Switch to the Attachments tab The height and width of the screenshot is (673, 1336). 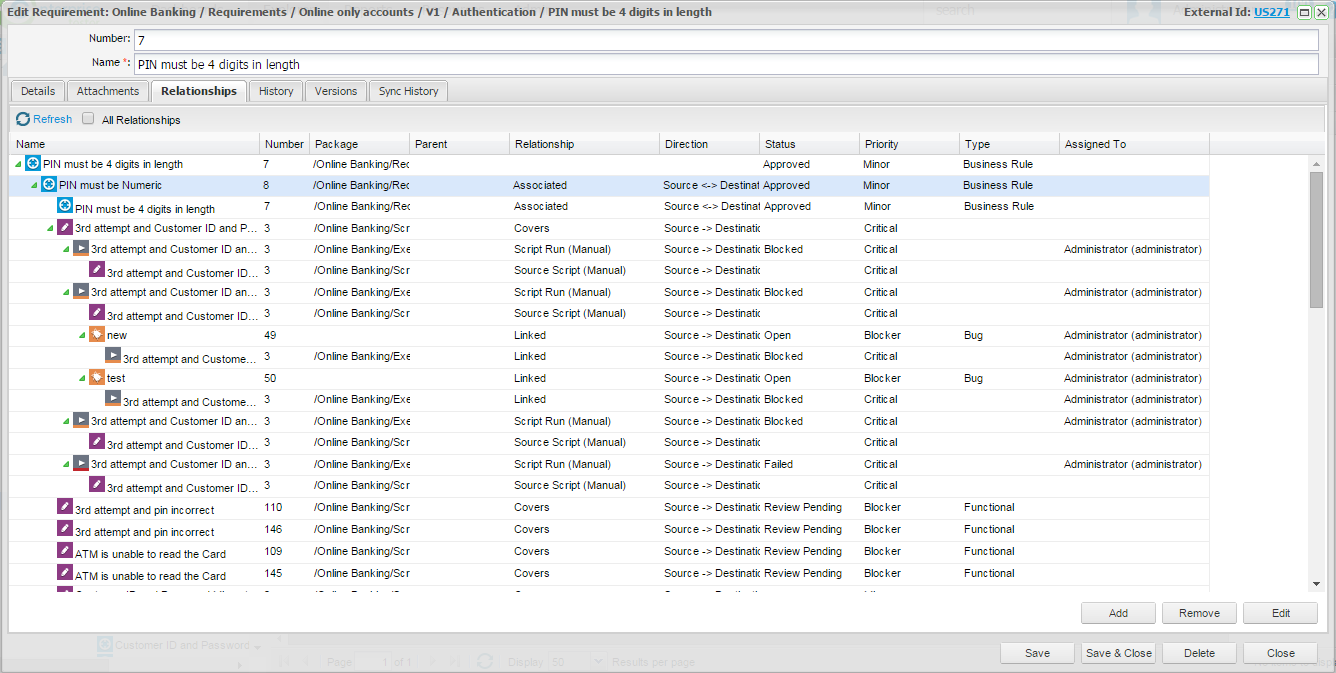[108, 91]
